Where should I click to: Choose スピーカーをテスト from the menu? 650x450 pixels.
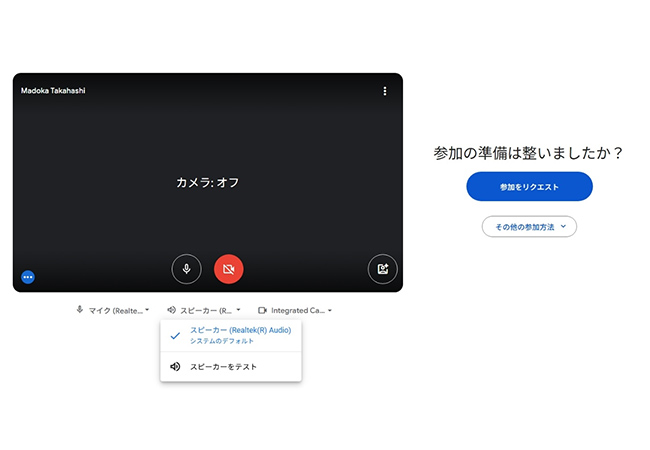coord(224,367)
